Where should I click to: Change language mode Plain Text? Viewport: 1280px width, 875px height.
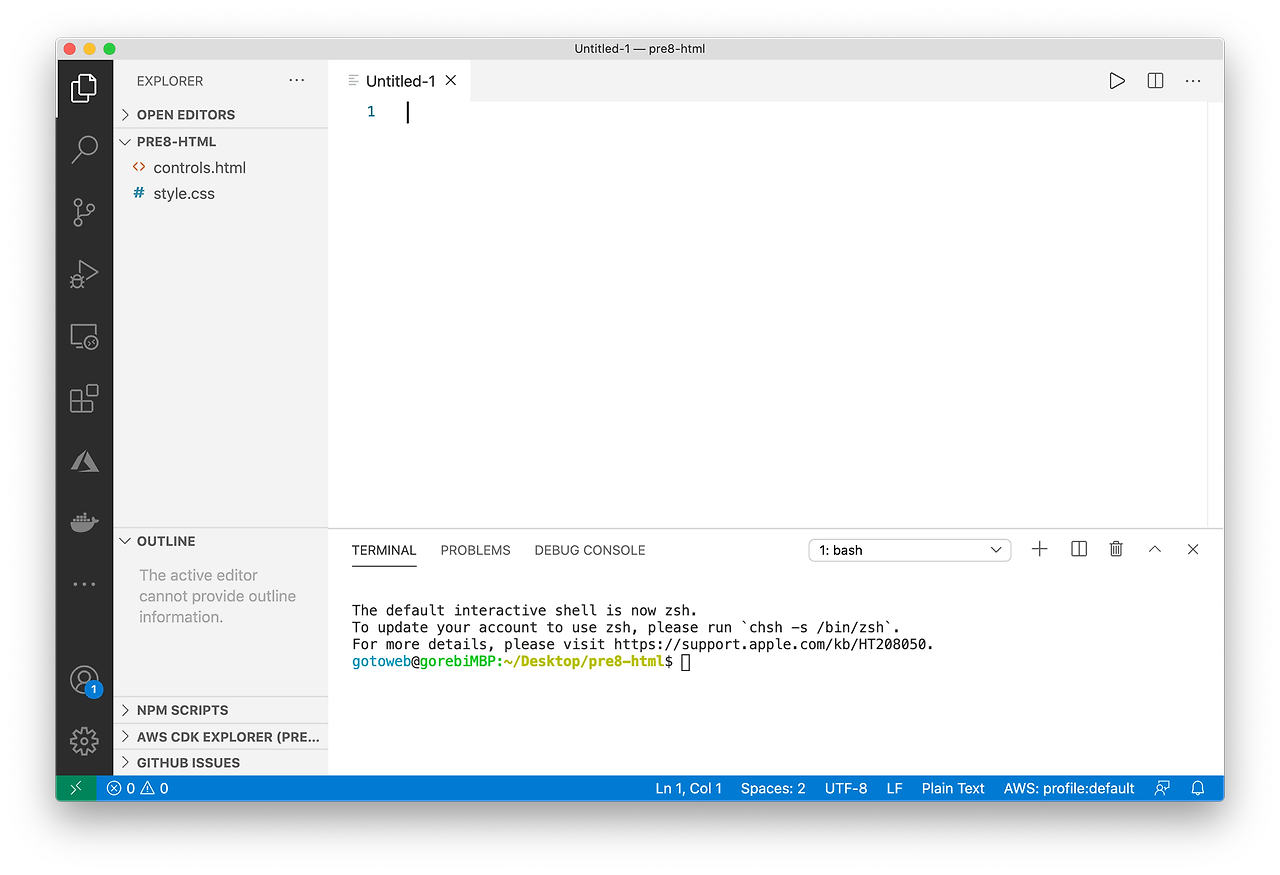point(953,788)
